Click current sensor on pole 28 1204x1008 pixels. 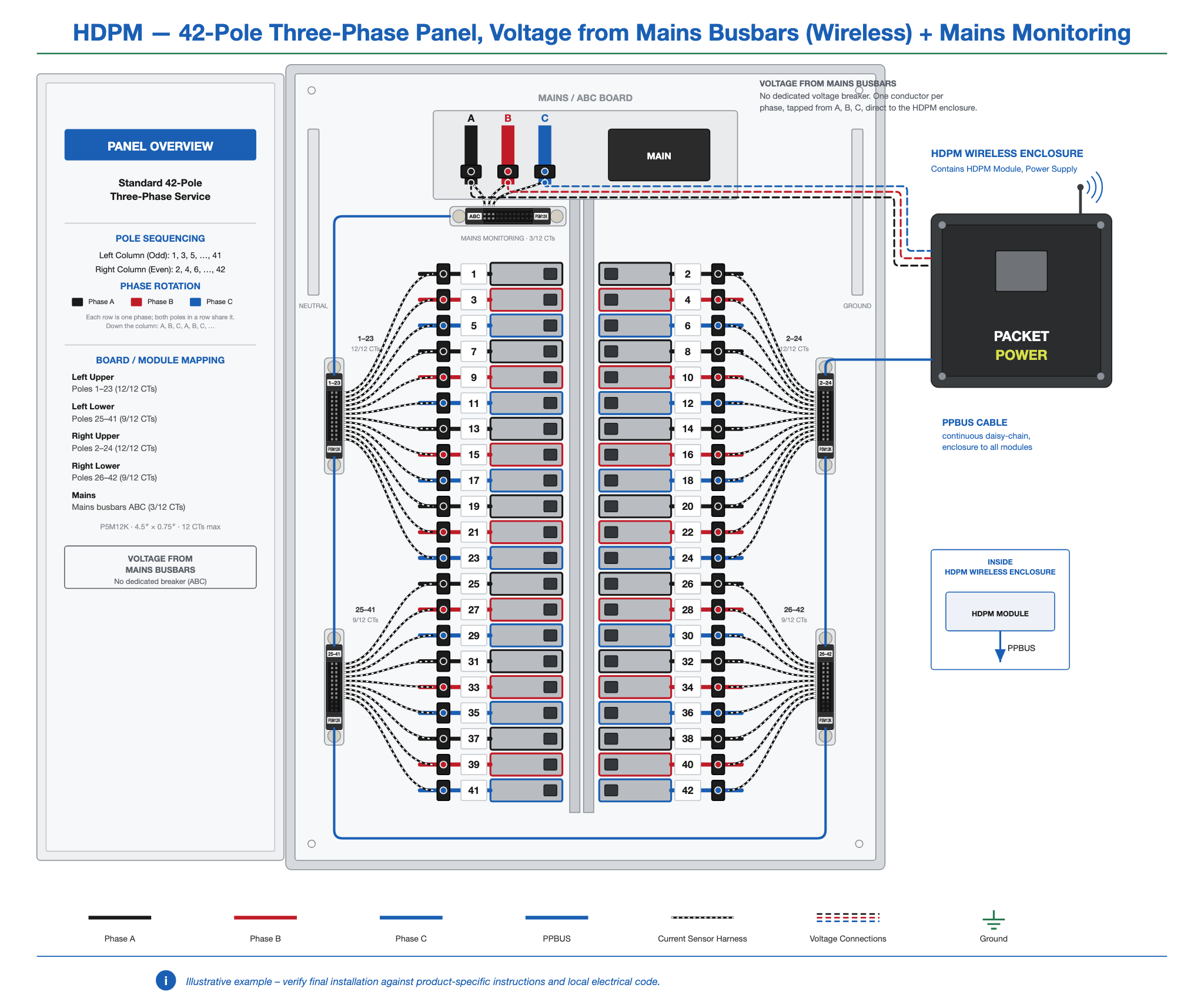(718, 610)
